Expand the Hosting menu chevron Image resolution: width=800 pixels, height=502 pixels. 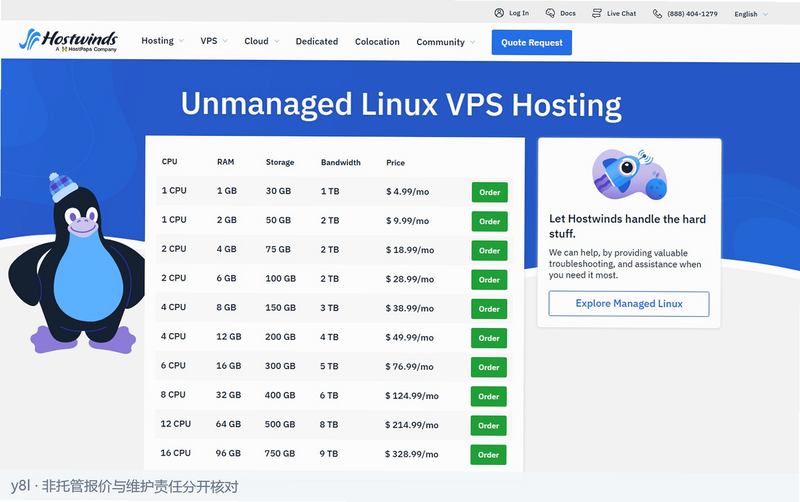181,41
